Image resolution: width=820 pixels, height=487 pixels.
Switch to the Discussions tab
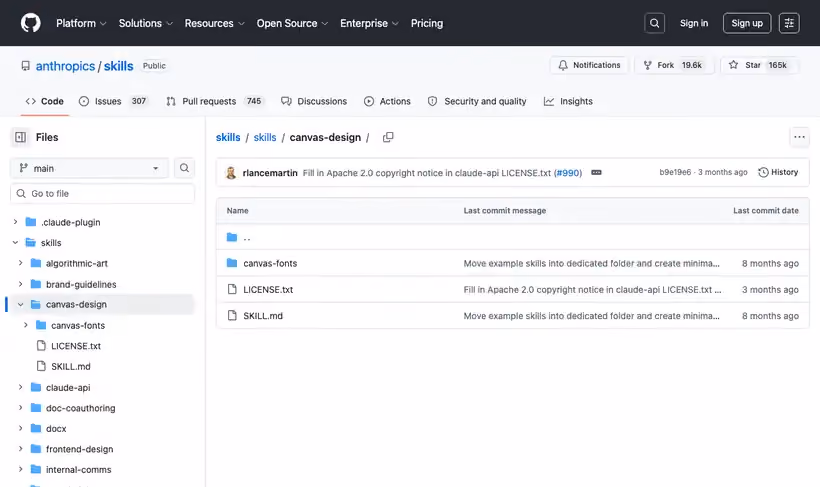314,101
